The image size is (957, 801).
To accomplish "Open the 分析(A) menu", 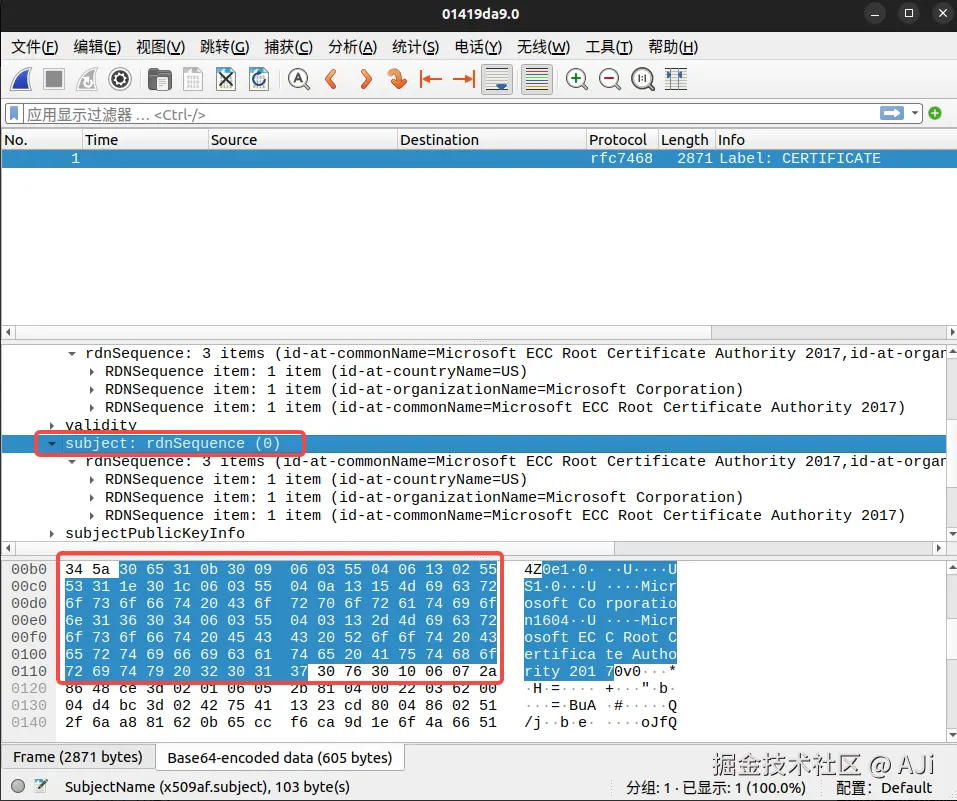I will click(352, 47).
